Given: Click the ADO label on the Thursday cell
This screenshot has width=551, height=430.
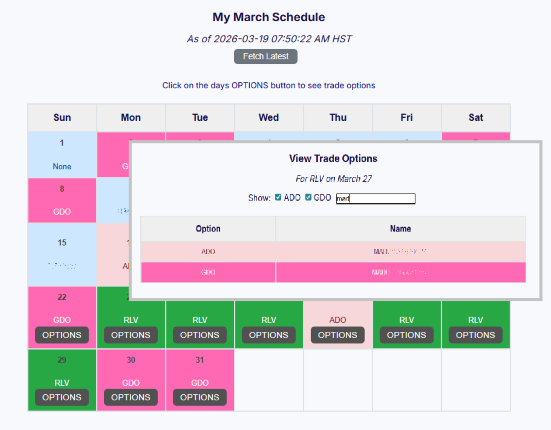Looking at the screenshot, I should coord(338,320).
